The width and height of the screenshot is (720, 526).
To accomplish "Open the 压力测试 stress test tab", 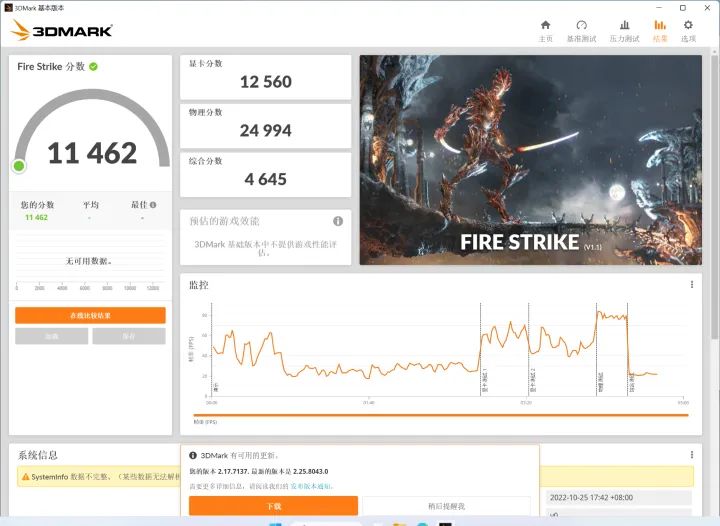I will coord(624,31).
